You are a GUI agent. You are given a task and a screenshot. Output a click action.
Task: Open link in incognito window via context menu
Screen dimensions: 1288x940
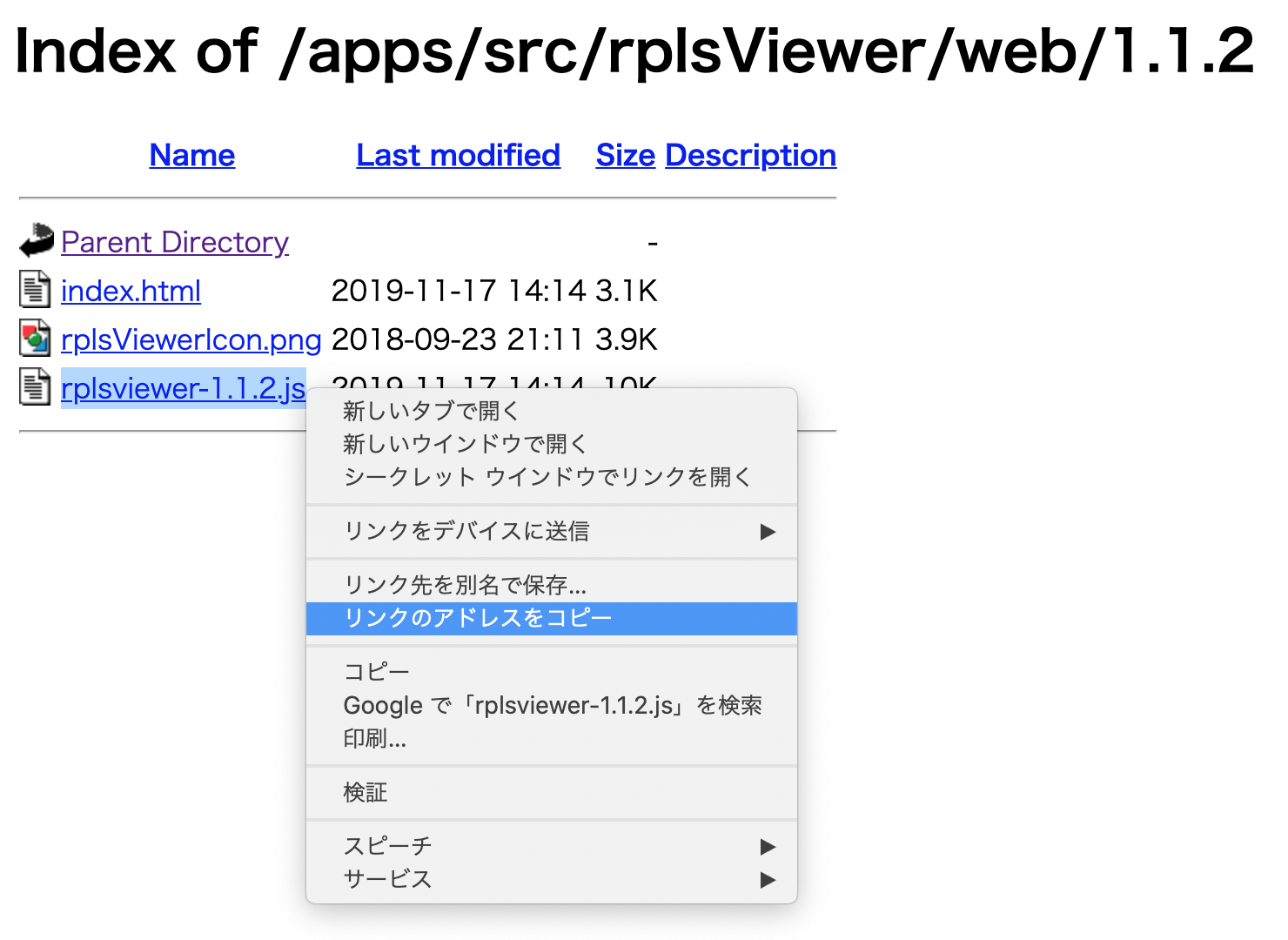pos(547,476)
